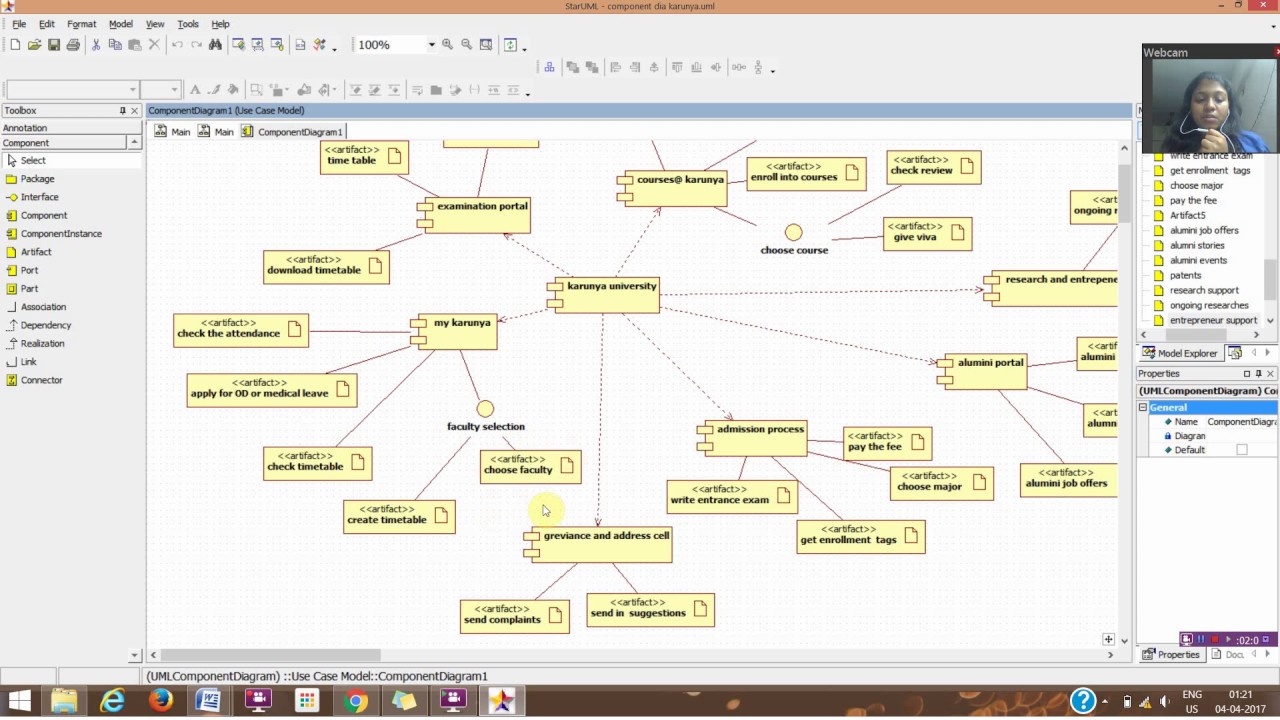Zoom out with the magnifier minus icon
The width and height of the screenshot is (1280, 720).
pos(466,45)
